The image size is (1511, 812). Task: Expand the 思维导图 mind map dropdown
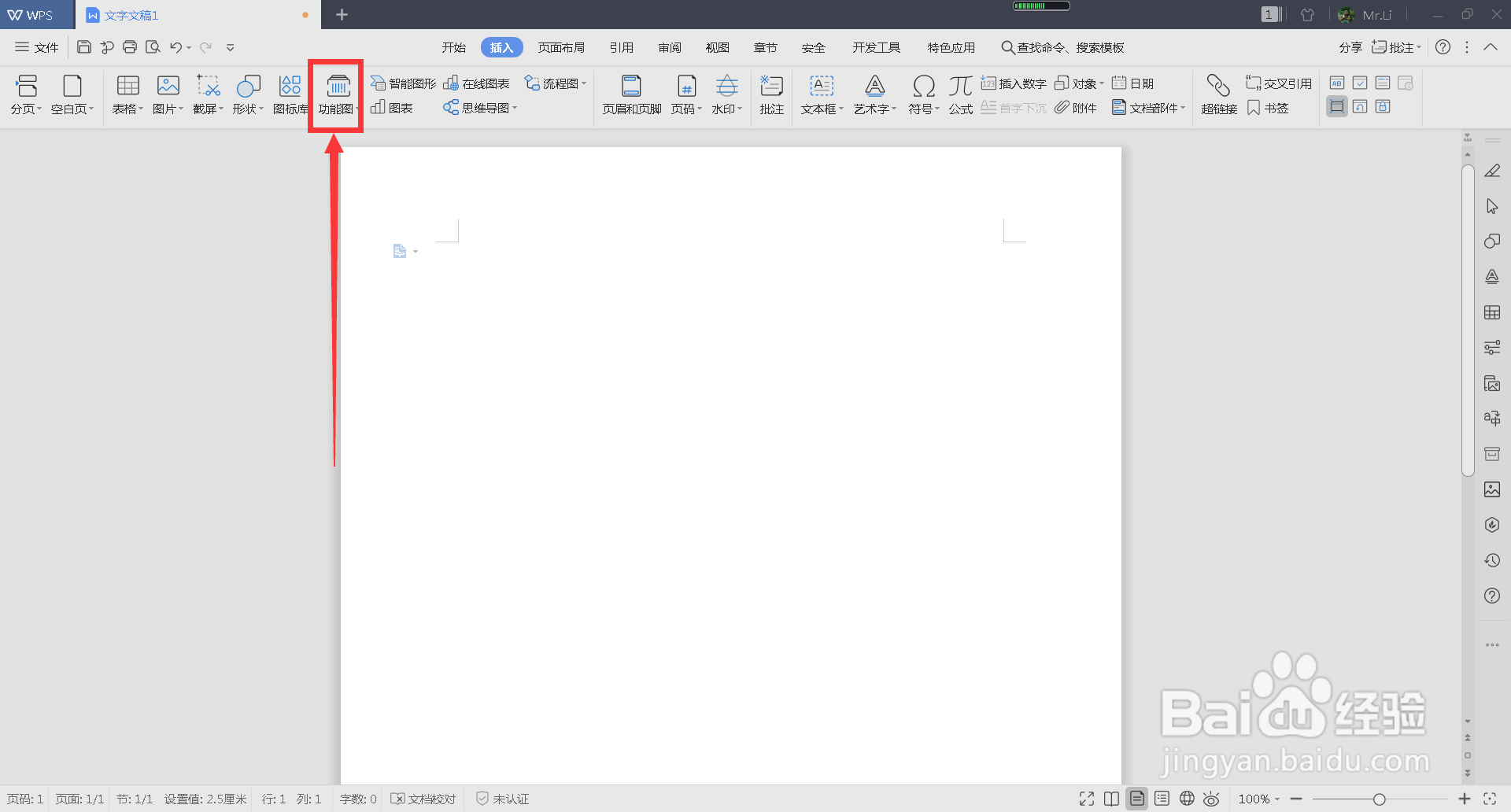point(515,108)
